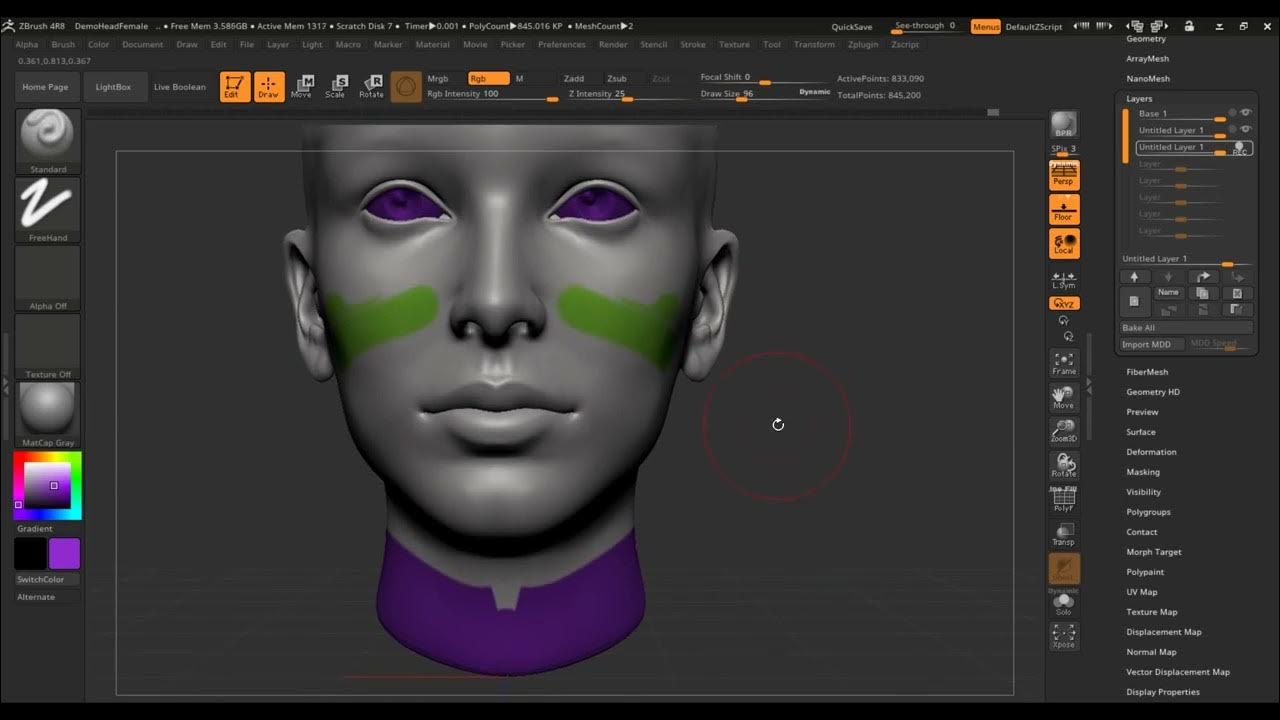Open the Zplugin menu
Viewport: 1280px width, 720px height.
(863, 44)
